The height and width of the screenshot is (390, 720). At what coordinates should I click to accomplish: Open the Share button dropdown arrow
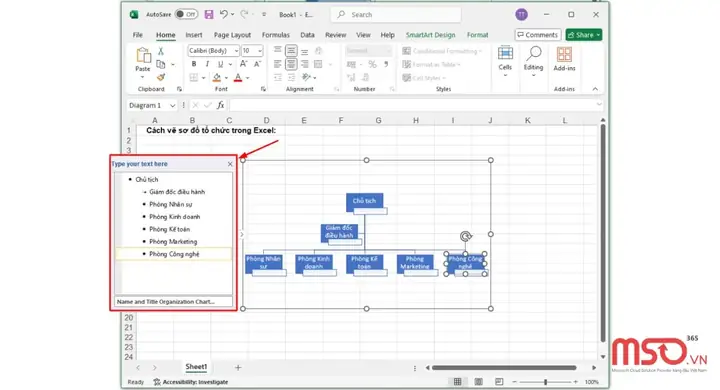pos(598,35)
